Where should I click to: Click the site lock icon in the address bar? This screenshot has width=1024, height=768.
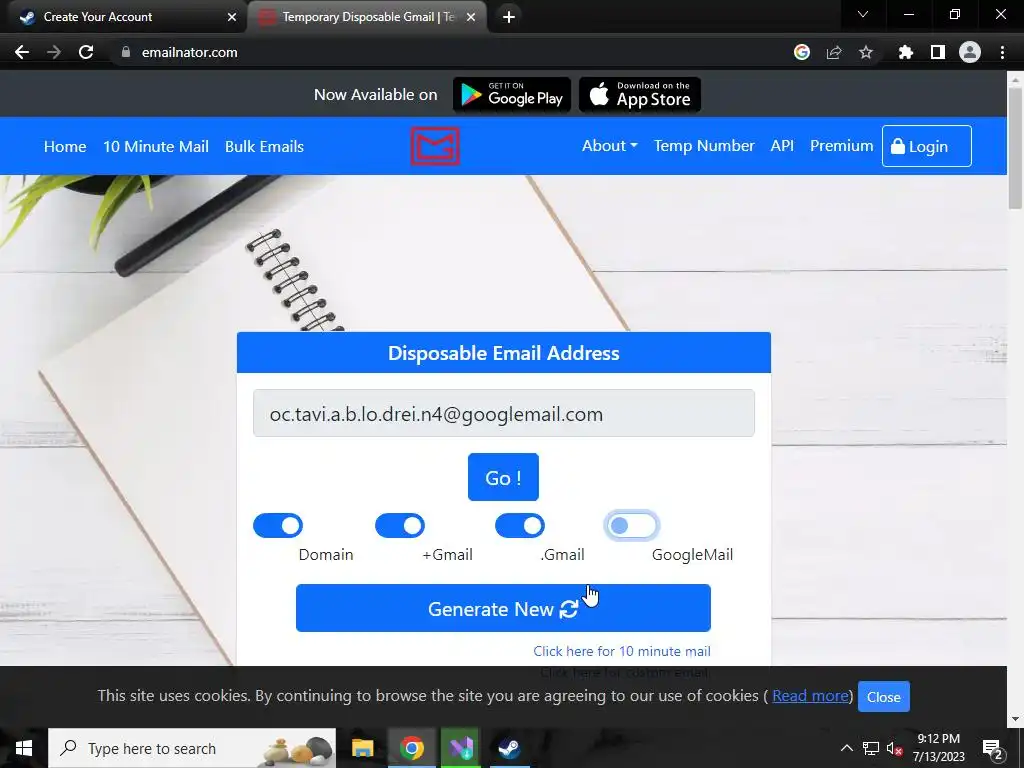point(126,52)
